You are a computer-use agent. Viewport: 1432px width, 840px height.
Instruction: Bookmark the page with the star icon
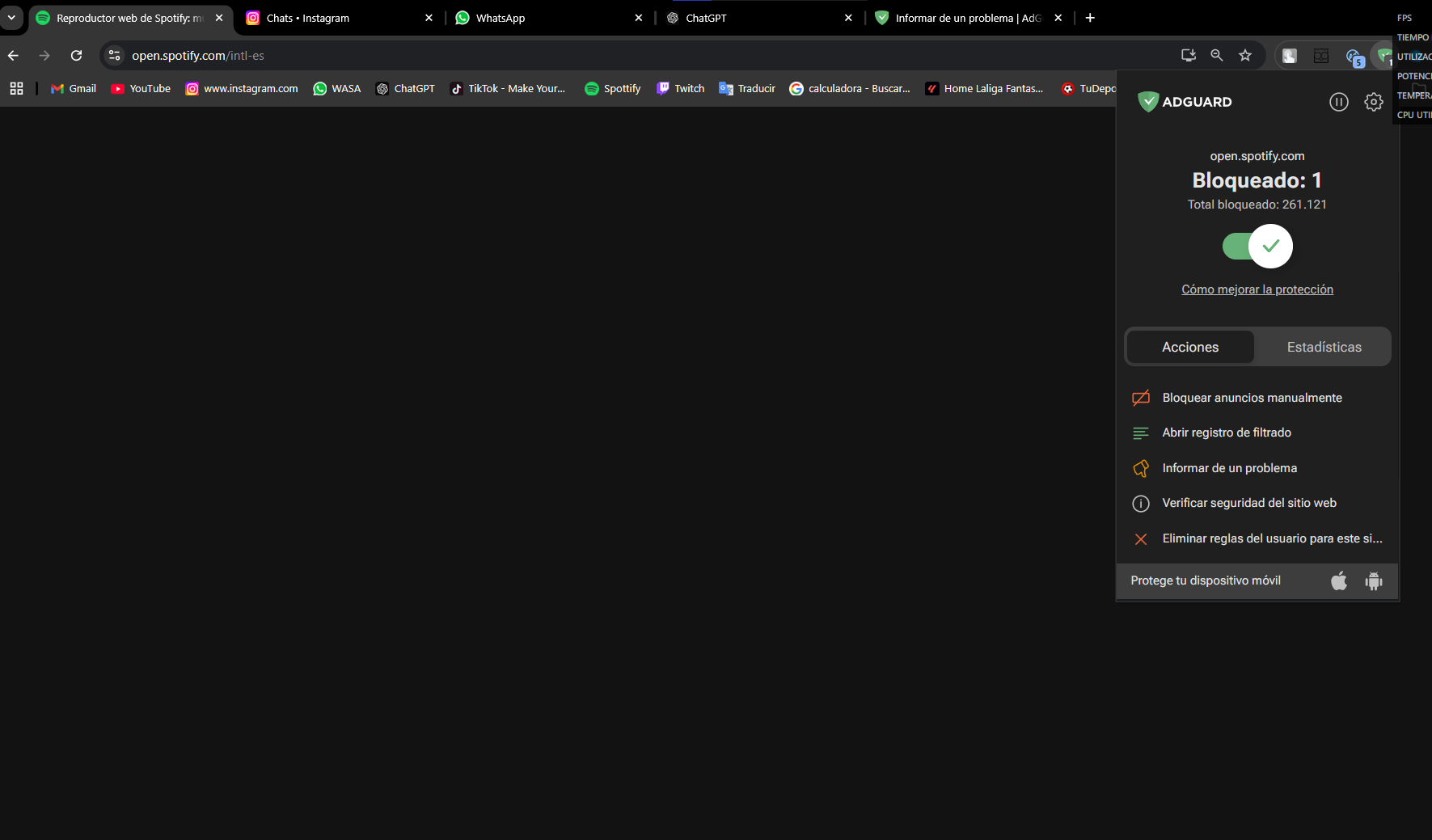tap(1246, 56)
